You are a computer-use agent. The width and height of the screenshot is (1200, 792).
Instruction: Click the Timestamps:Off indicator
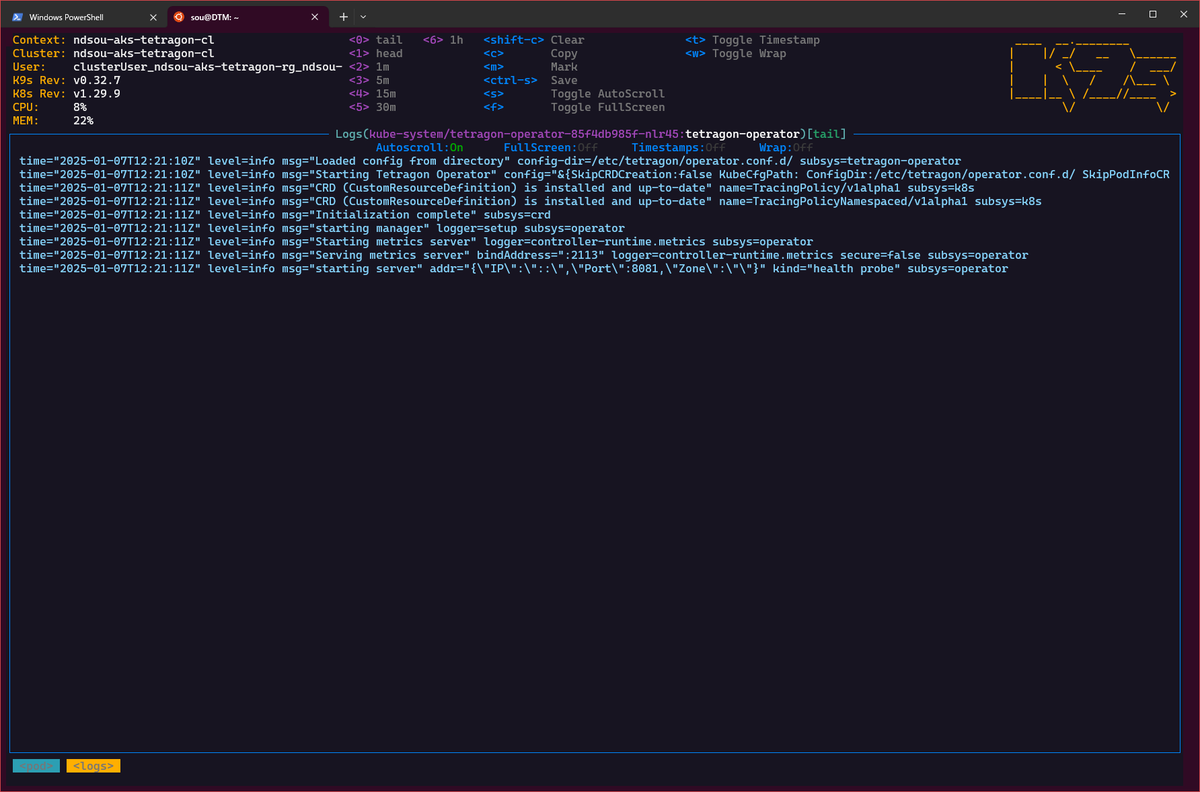click(679, 147)
